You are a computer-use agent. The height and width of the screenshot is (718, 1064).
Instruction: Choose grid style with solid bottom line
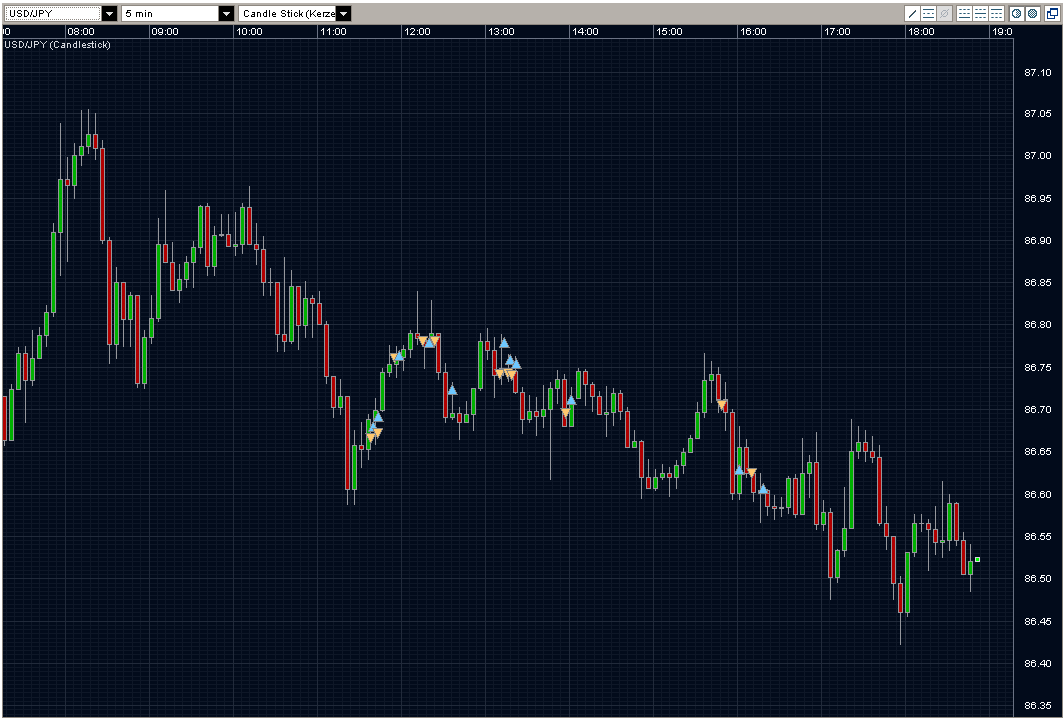pos(964,14)
